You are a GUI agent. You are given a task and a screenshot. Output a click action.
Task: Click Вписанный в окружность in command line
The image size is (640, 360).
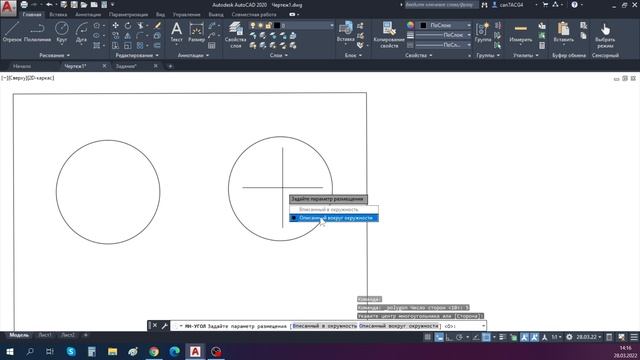324,326
